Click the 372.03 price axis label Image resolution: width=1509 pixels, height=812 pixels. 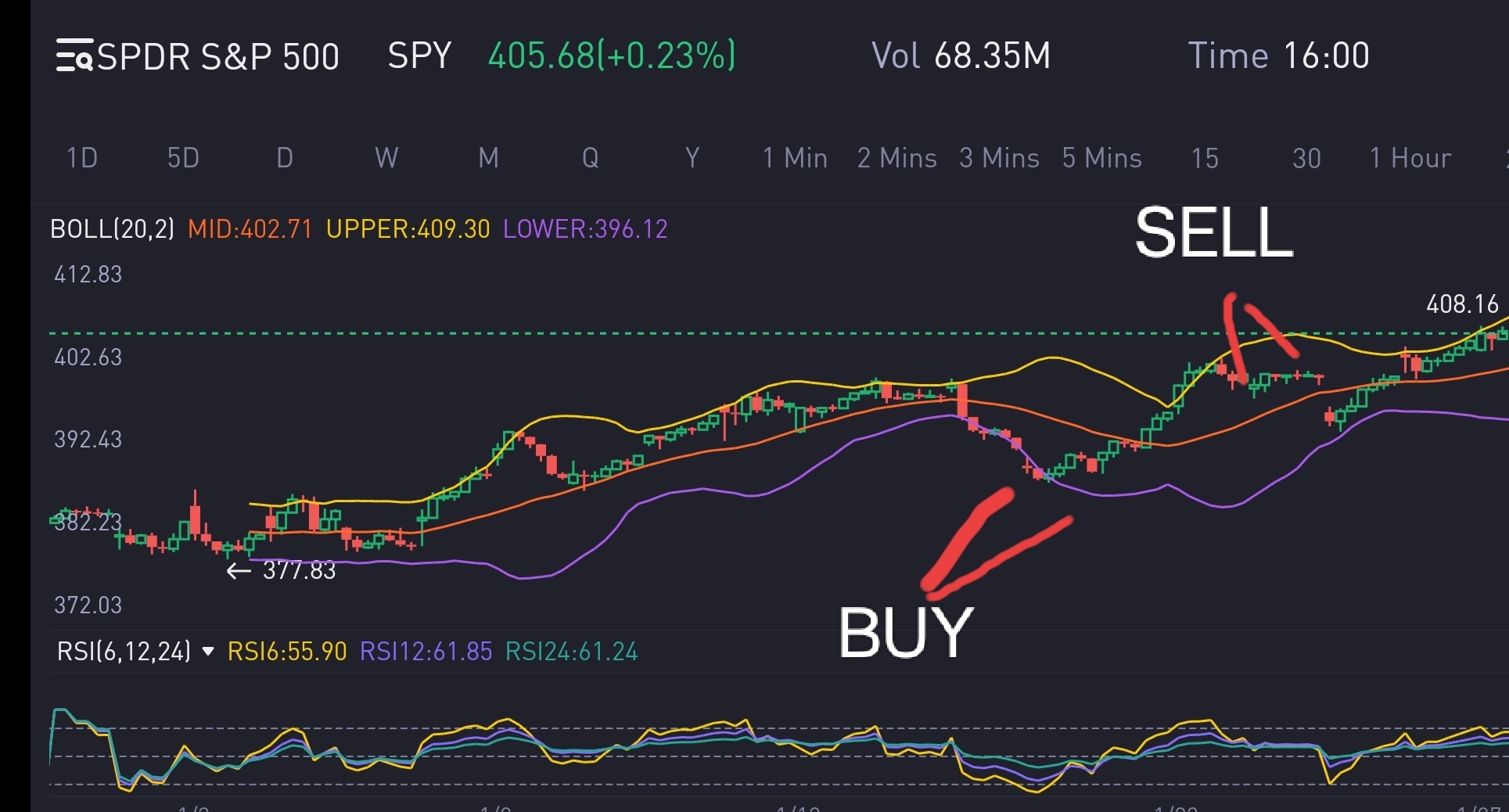88,605
